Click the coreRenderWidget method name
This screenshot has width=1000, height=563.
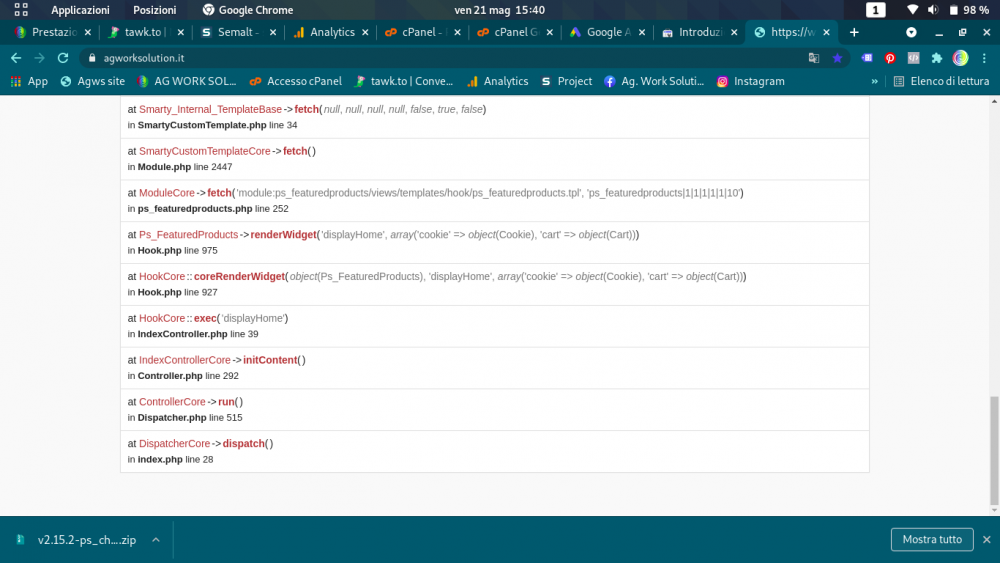(x=239, y=277)
